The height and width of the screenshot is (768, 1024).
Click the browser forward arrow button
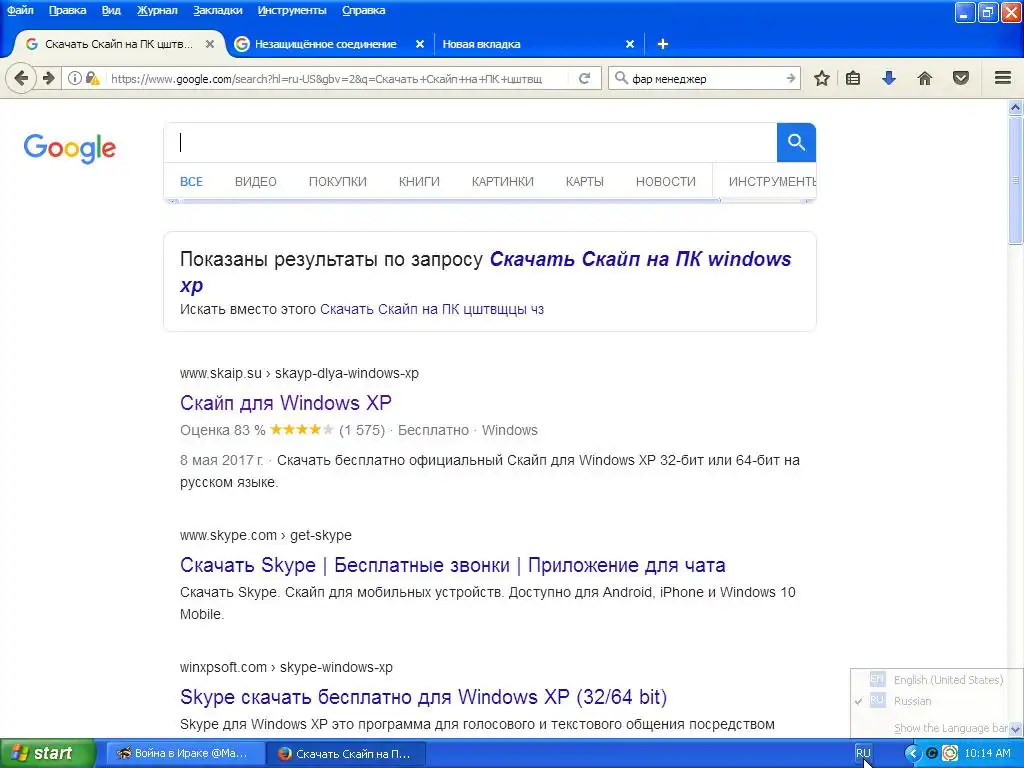tap(49, 78)
